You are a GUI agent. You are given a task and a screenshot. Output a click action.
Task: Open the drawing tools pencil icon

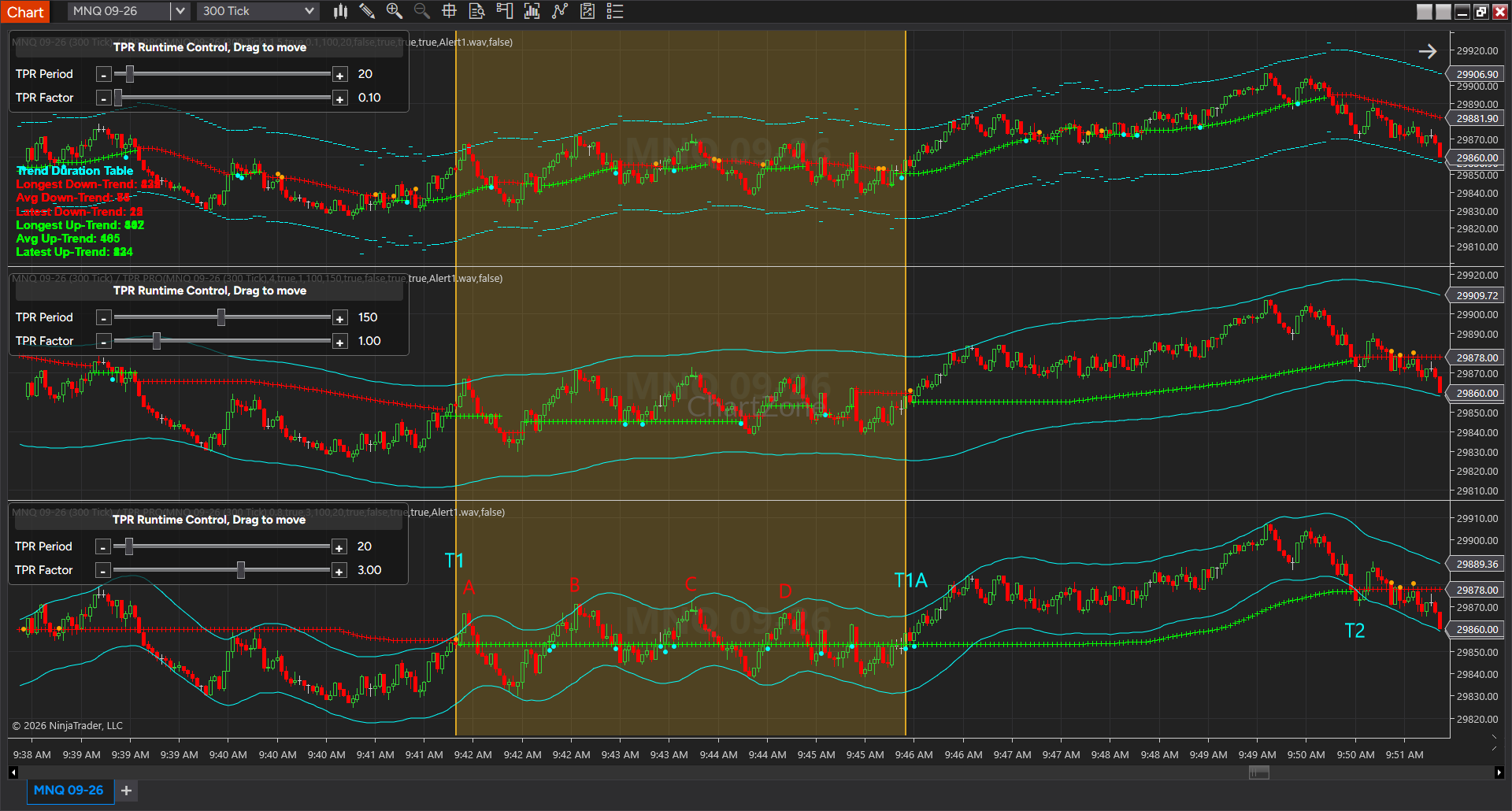pos(367,11)
